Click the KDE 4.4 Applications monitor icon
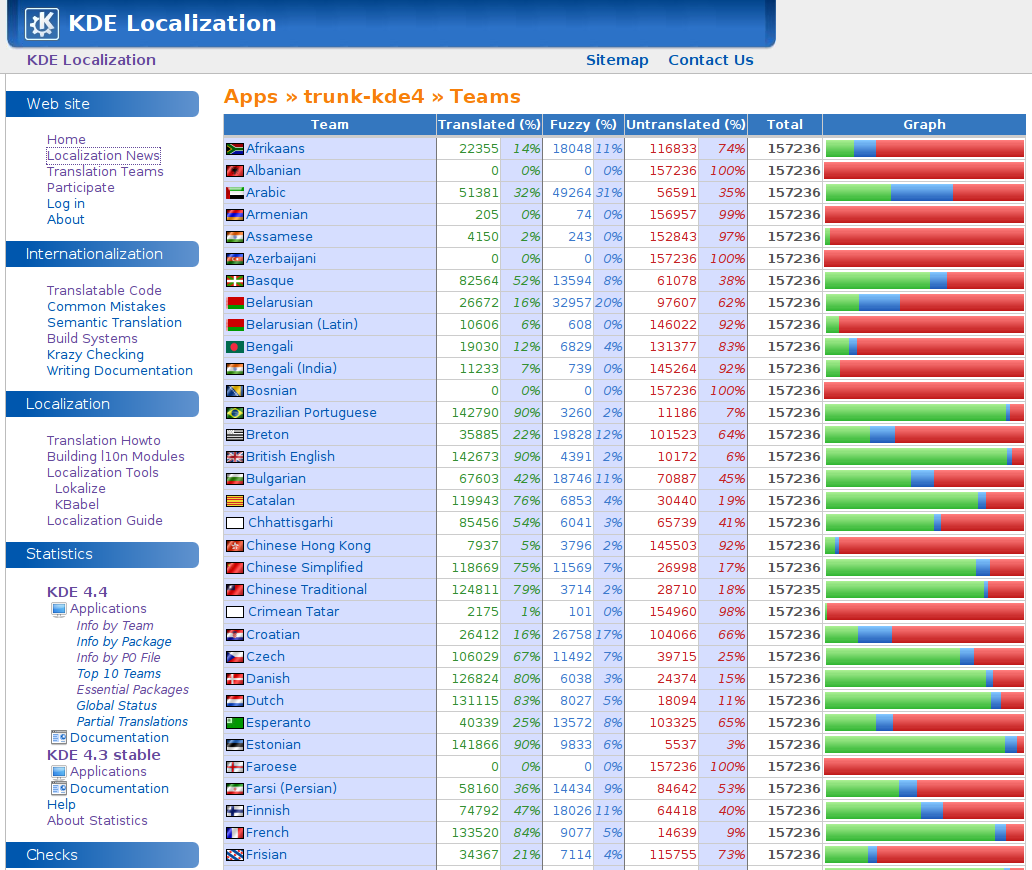 coord(59,609)
